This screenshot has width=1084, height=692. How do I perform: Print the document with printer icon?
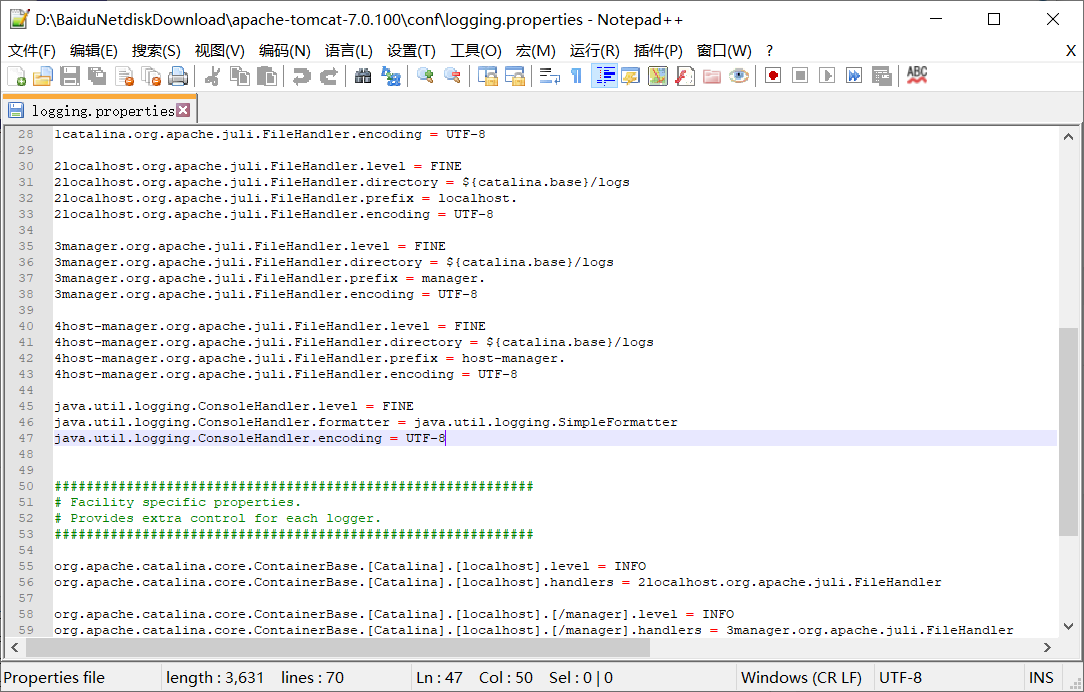click(x=178, y=76)
